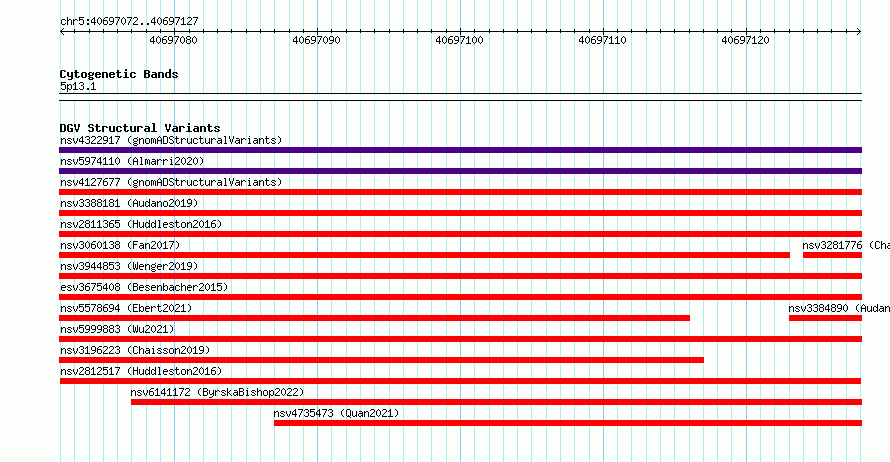Click the red bar under nsv3944853

click(460, 276)
